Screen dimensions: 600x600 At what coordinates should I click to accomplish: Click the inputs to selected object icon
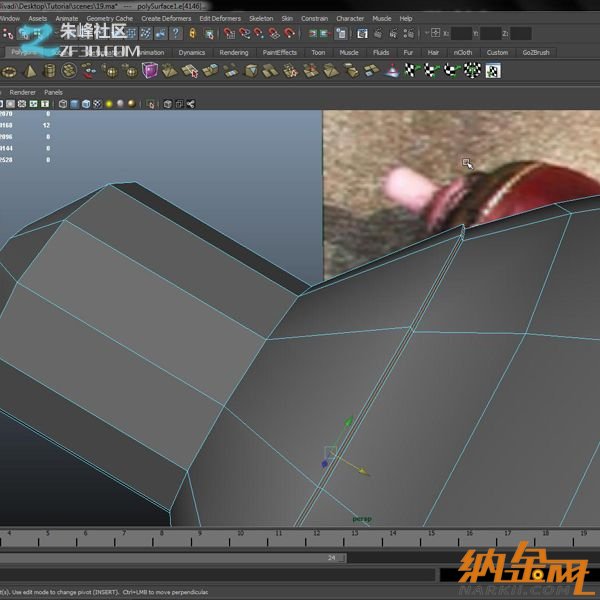313,34
